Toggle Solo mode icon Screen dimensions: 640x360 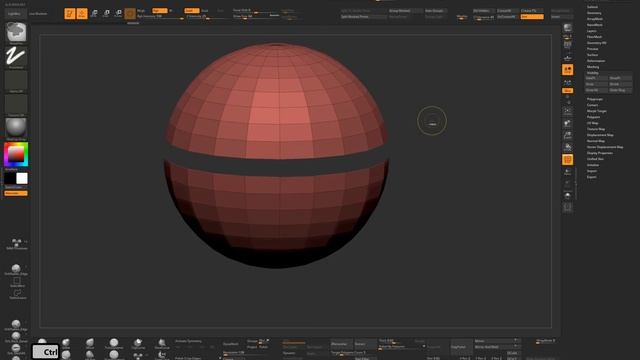pyautogui.click(x=568, y=196)
